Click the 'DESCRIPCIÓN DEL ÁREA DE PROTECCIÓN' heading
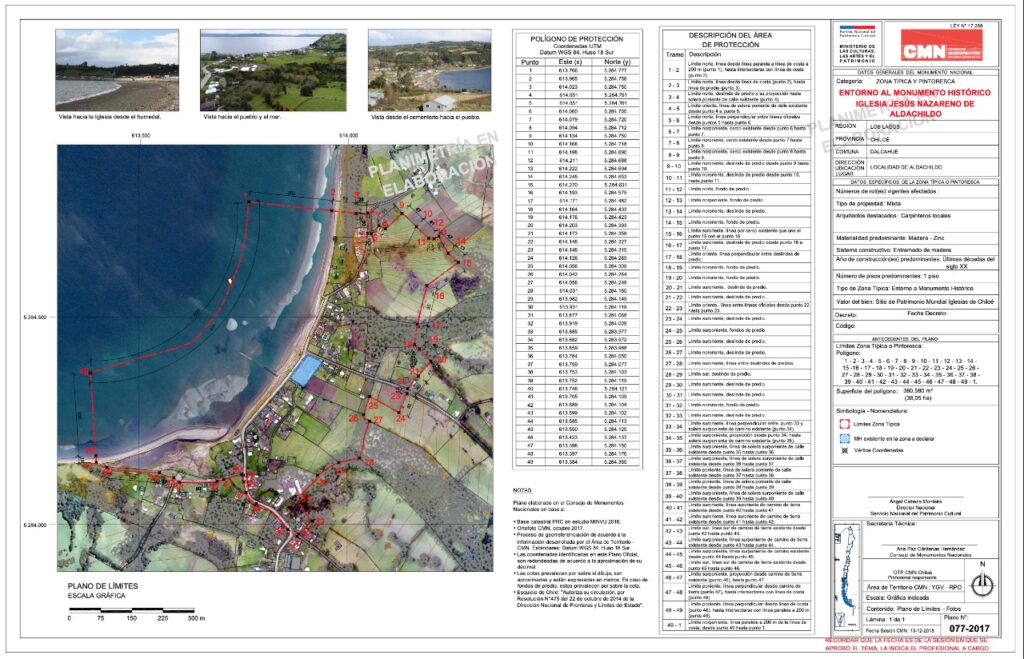This screenshot has height=659, width=1024. click(730, 40)
